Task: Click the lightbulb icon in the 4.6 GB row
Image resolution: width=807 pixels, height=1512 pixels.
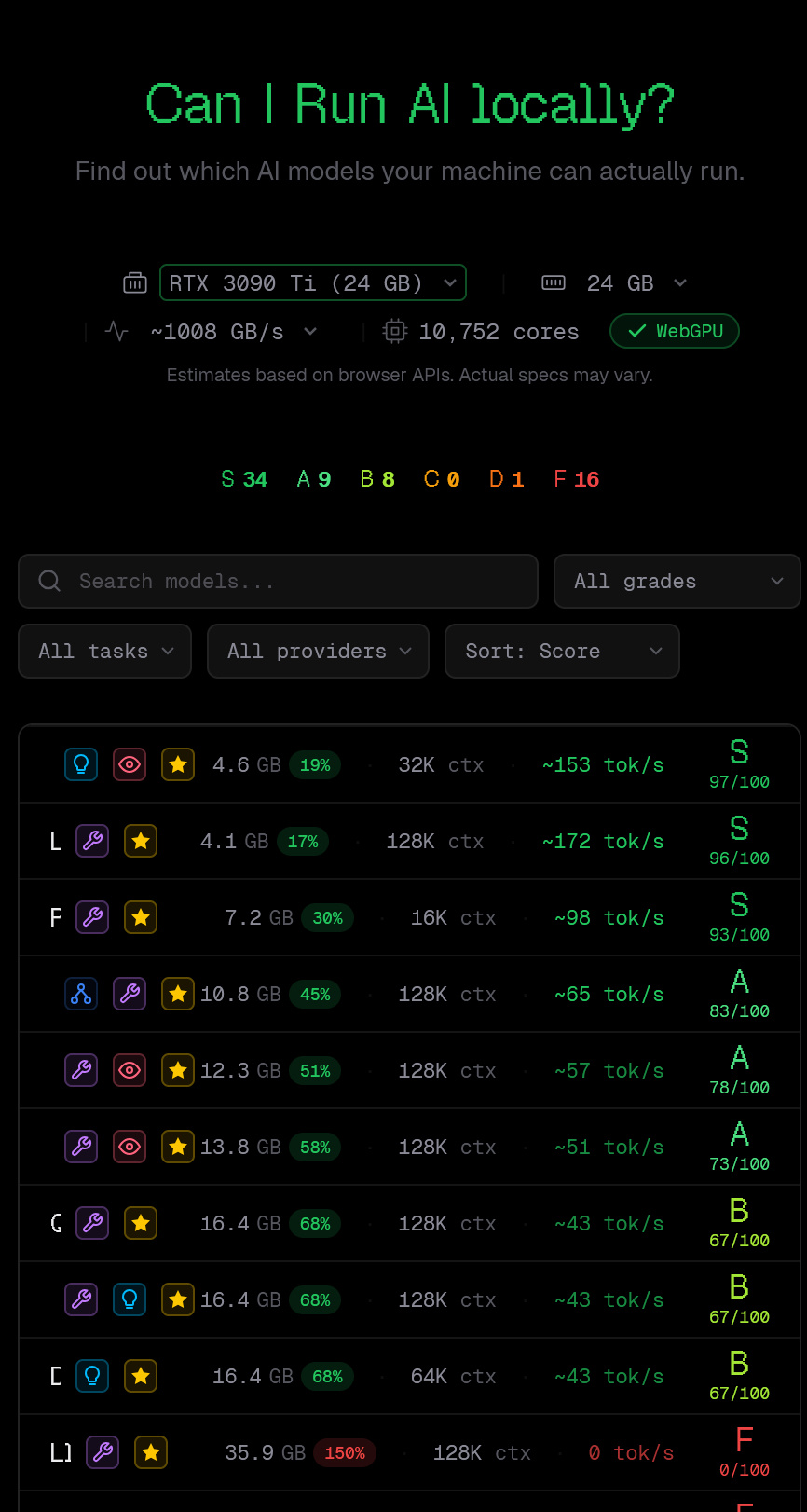Action: pos(81,765)
